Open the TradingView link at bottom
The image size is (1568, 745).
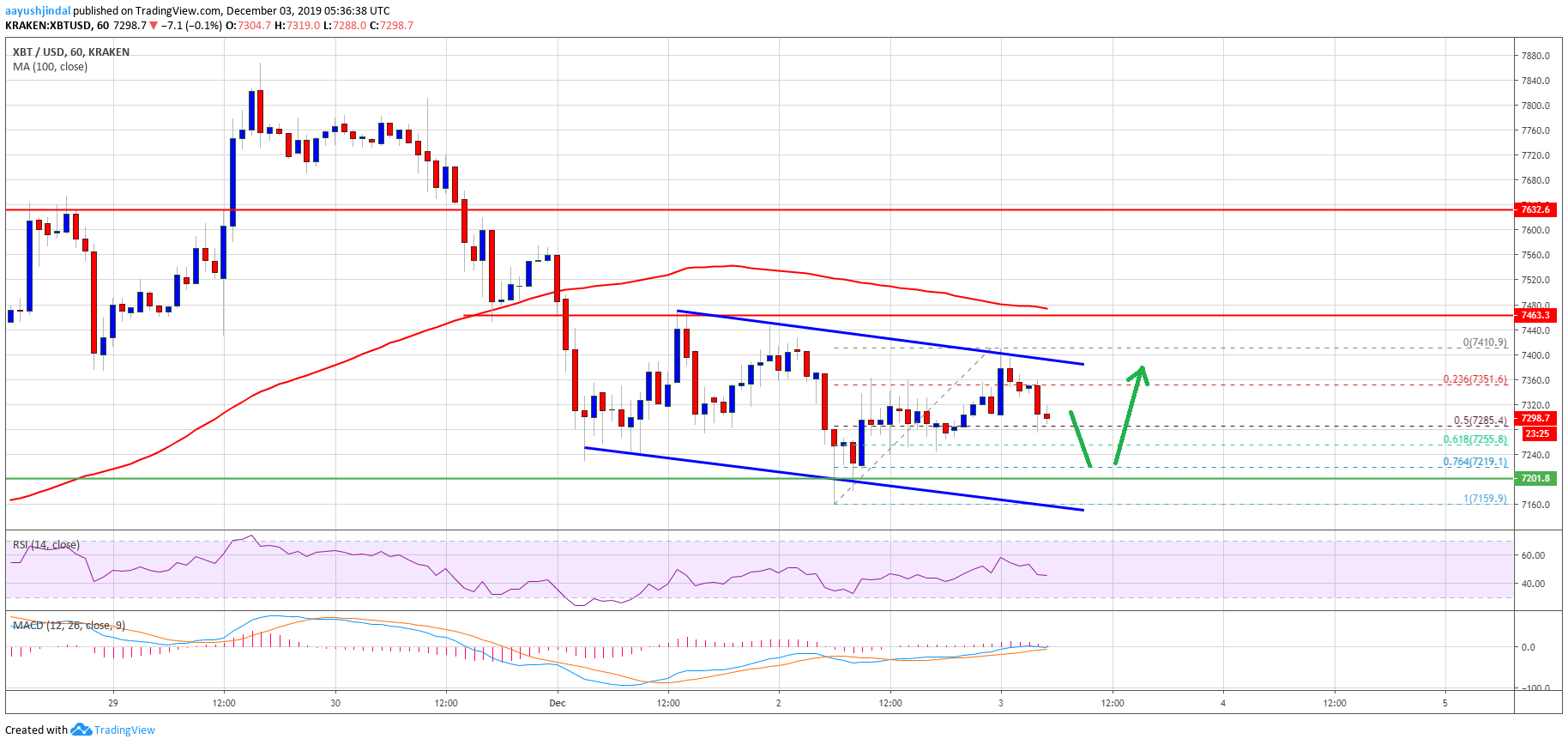124,730
